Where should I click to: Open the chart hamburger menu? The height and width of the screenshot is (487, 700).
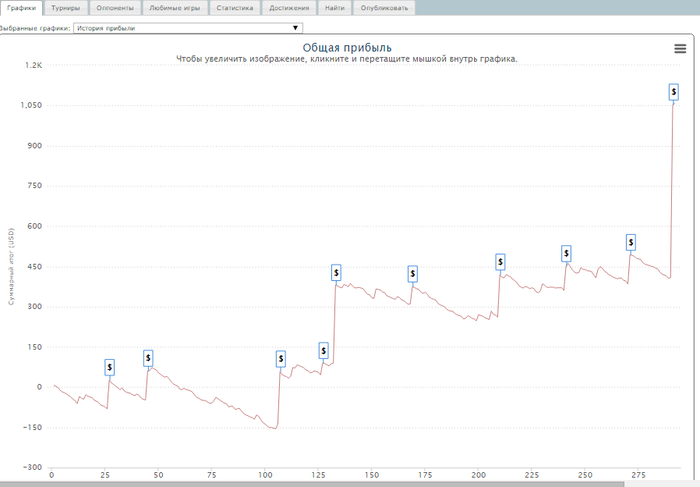[680, 49]
